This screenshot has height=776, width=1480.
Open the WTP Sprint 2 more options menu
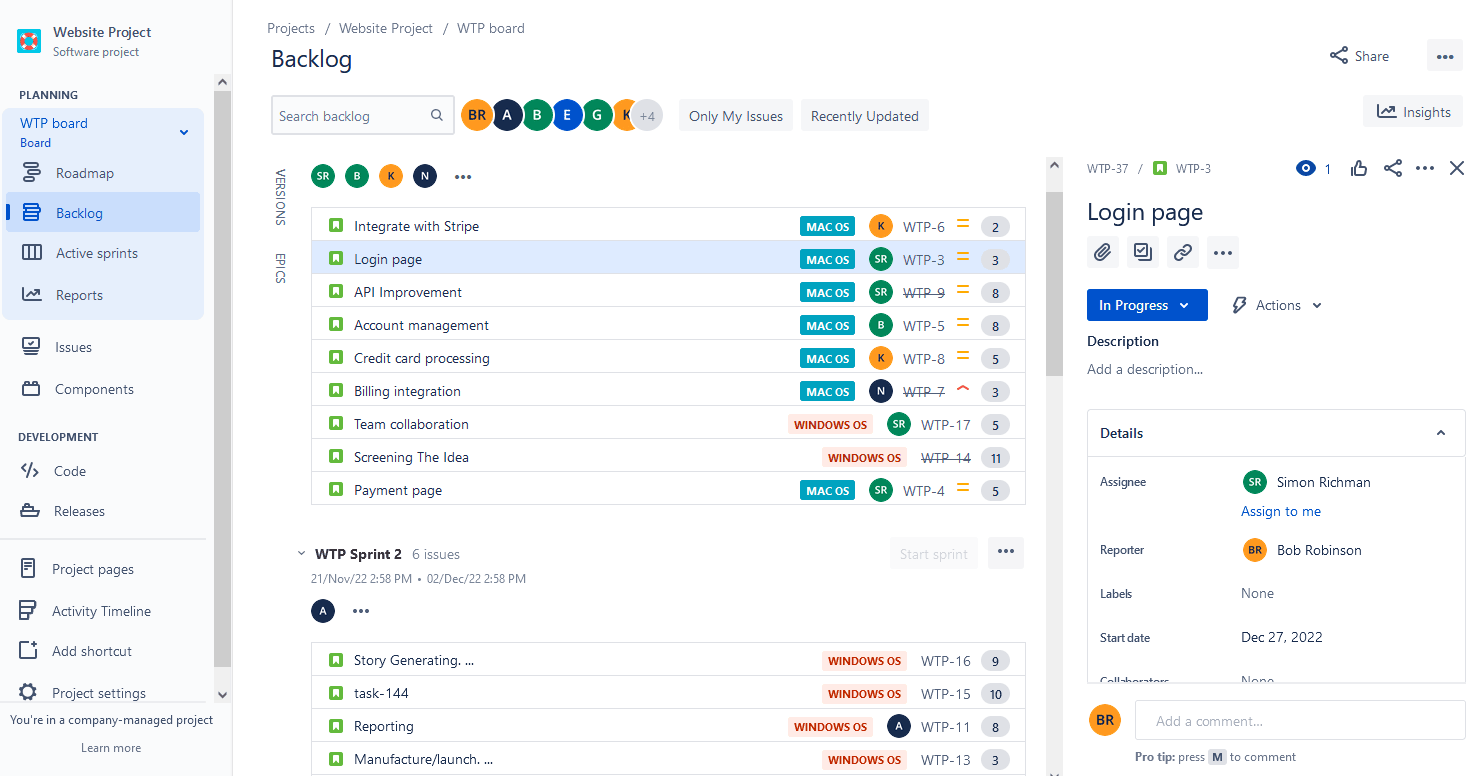(x=1005, y=552)
